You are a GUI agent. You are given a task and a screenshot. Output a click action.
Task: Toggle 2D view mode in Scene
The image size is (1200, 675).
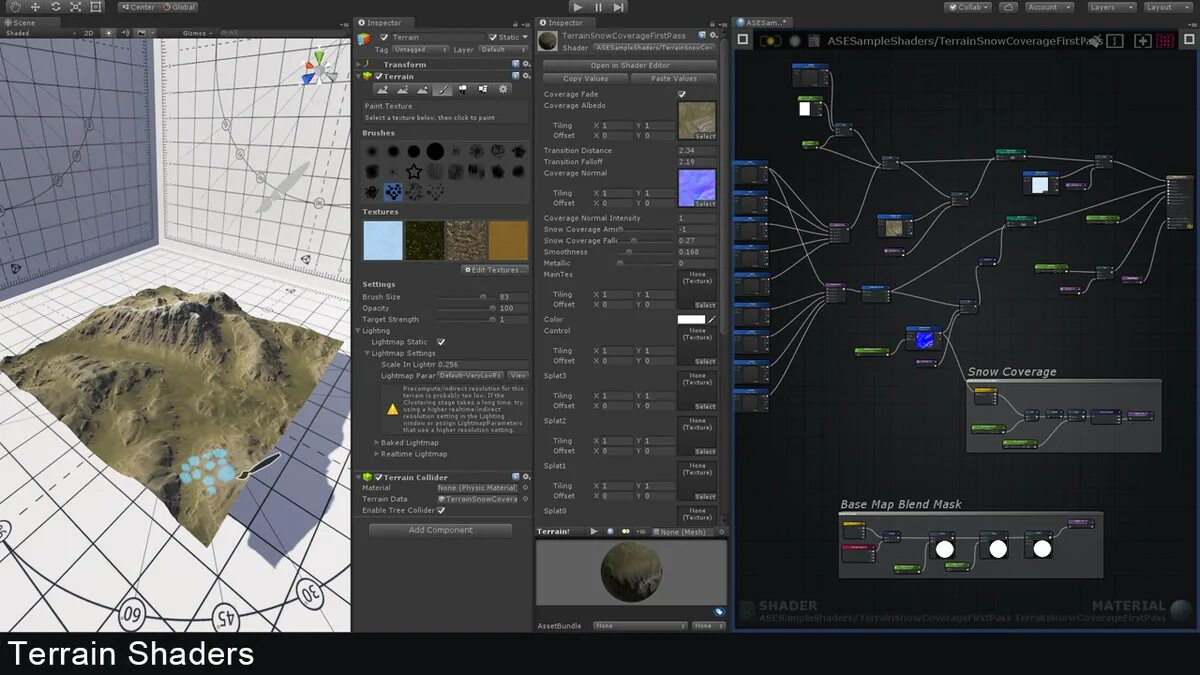tap(88, 33)
